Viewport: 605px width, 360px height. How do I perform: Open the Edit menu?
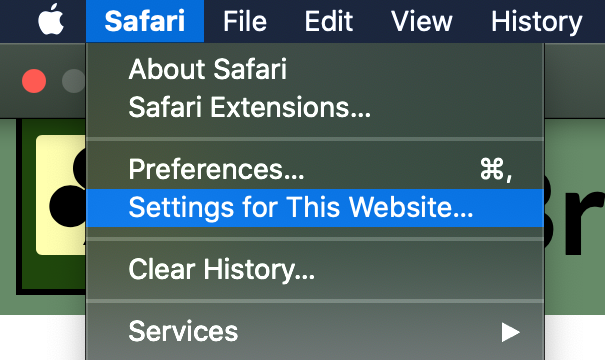[x=329, y=21]
